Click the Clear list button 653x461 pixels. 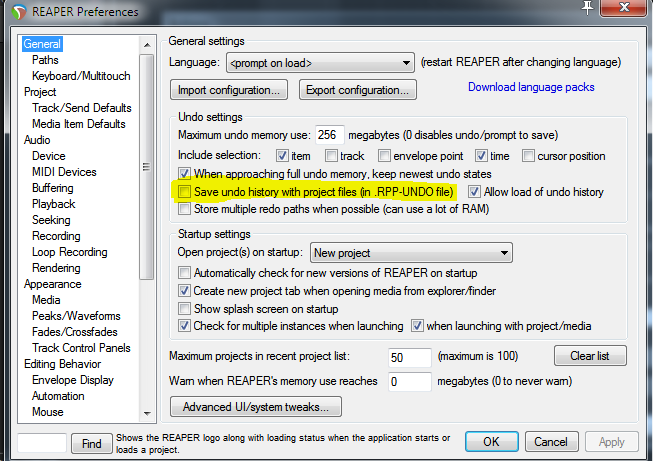click(590, 356)
